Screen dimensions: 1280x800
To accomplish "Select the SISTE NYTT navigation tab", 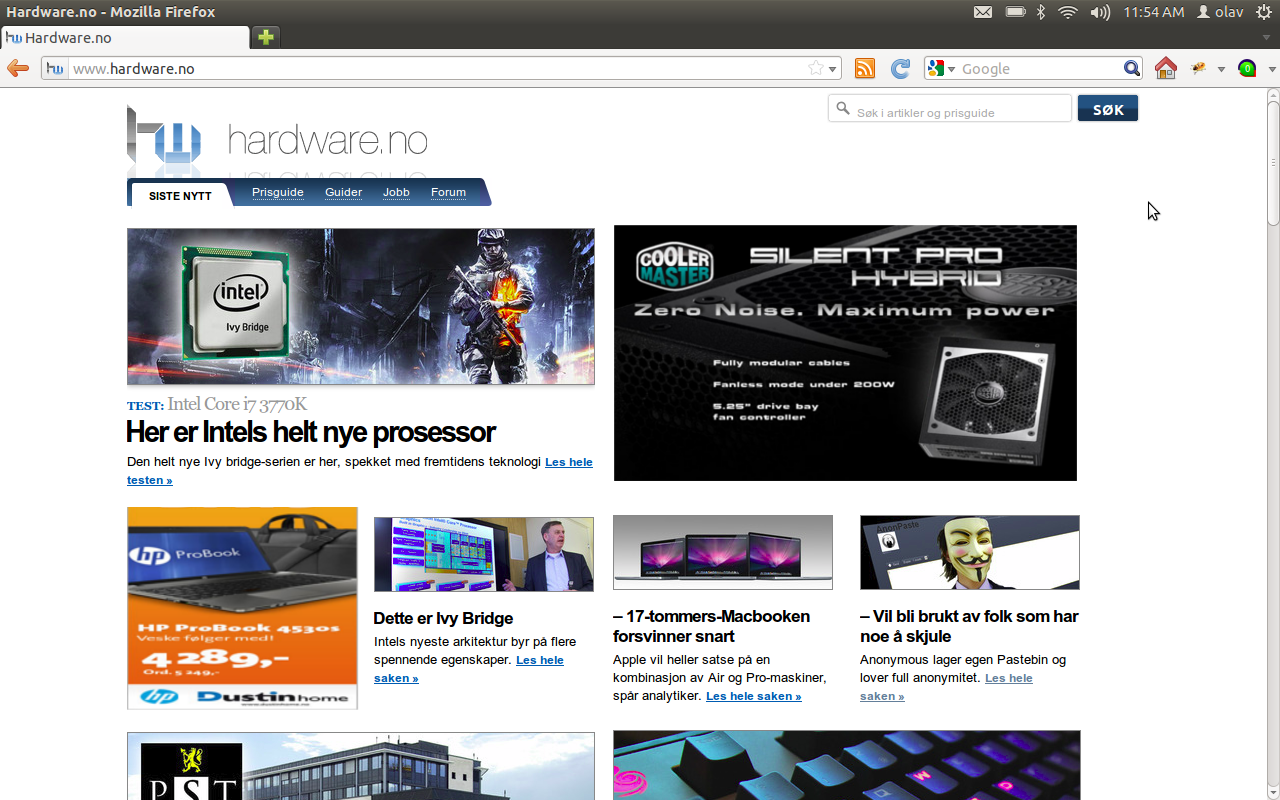I will click(180, 195).
